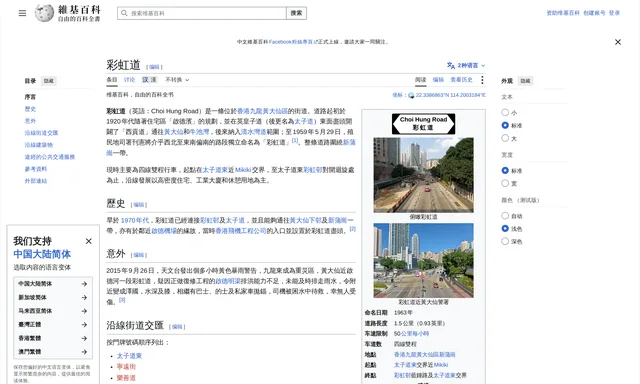Select large text size option

pyautogui.click(x=505, y=138)
